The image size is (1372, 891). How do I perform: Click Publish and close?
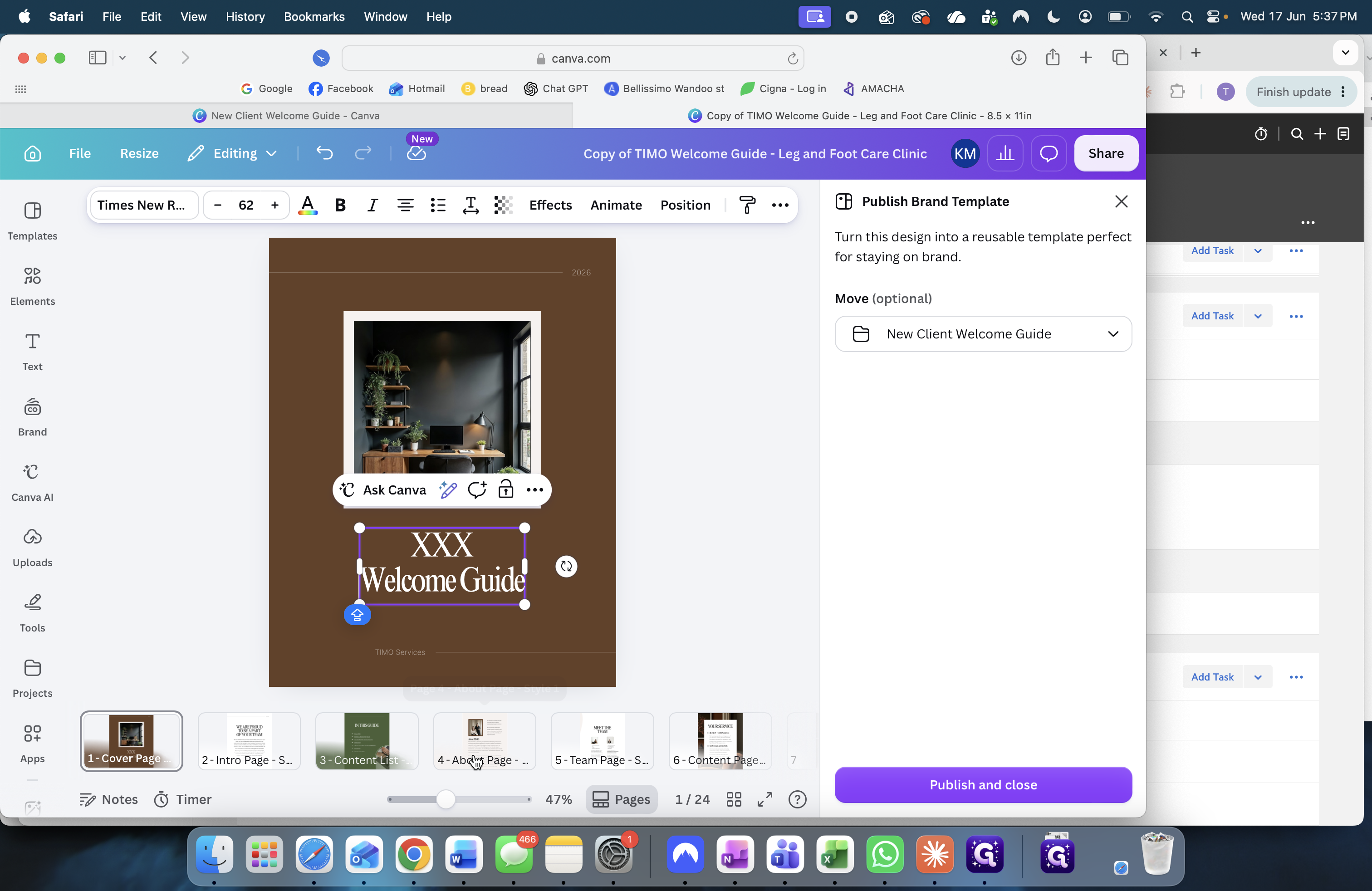[x=983, y=785]
